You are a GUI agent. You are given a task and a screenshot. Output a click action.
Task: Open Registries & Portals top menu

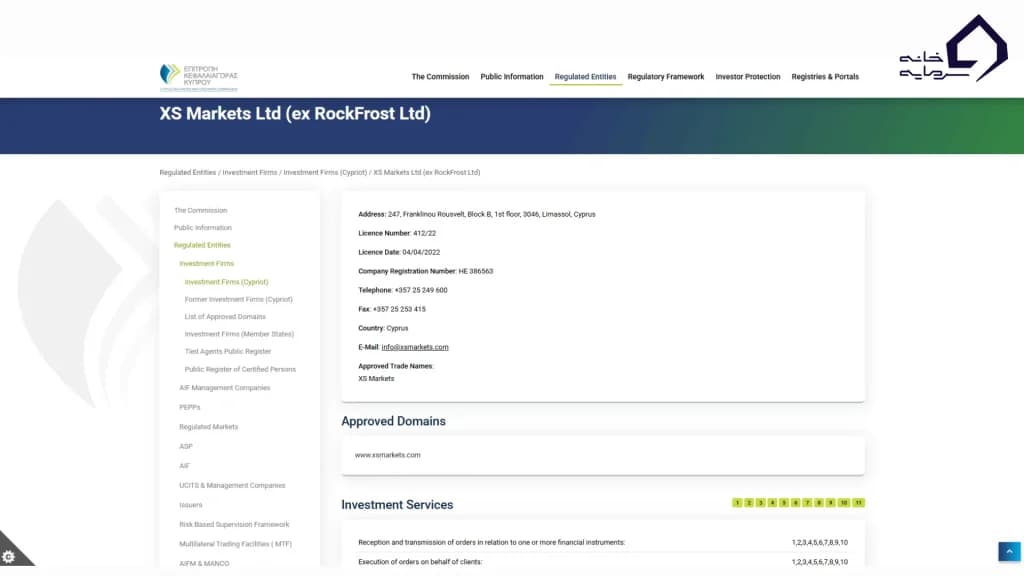click(x=825, y=77)
